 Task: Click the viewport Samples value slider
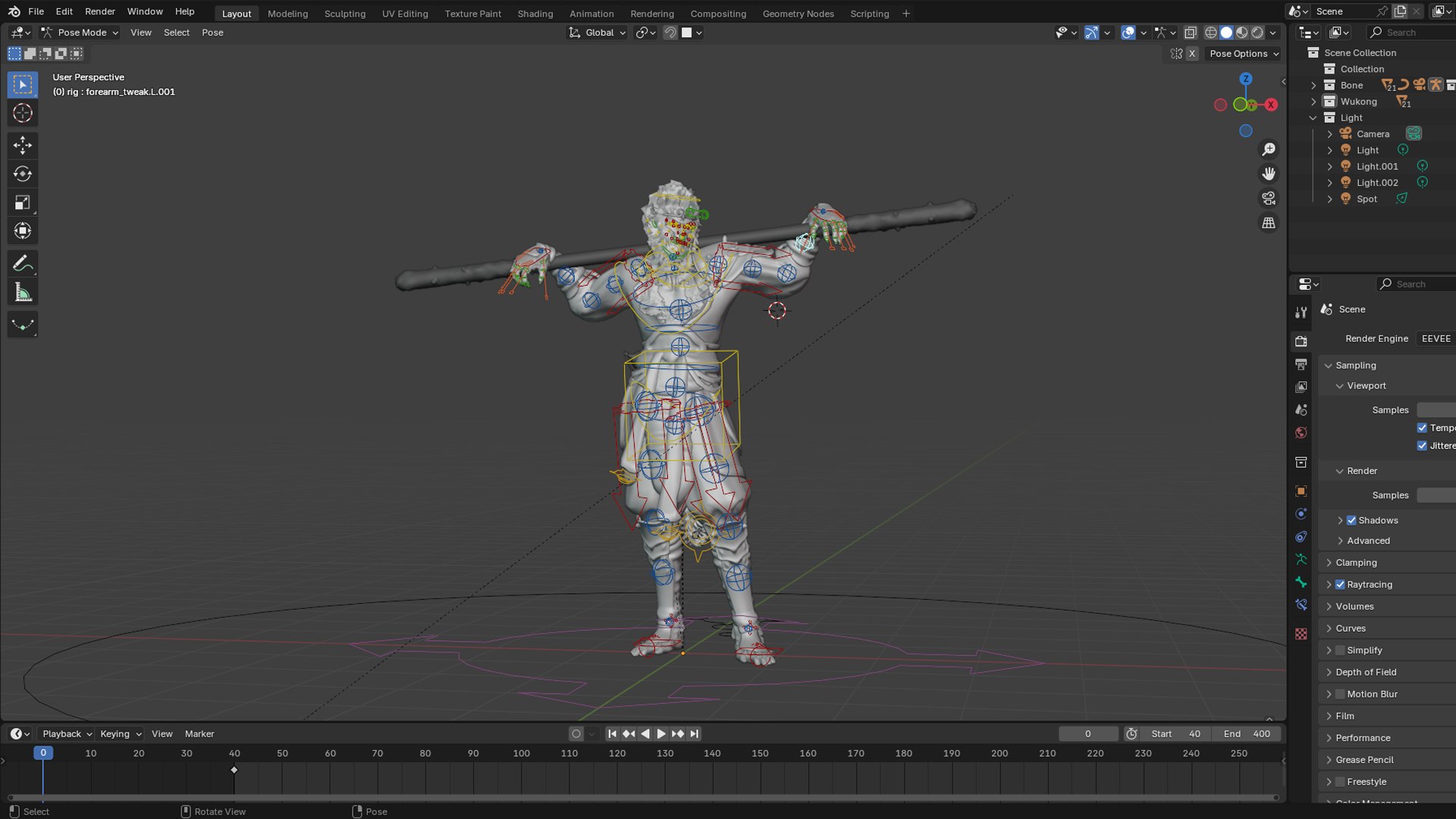[x=1436, y=410]
